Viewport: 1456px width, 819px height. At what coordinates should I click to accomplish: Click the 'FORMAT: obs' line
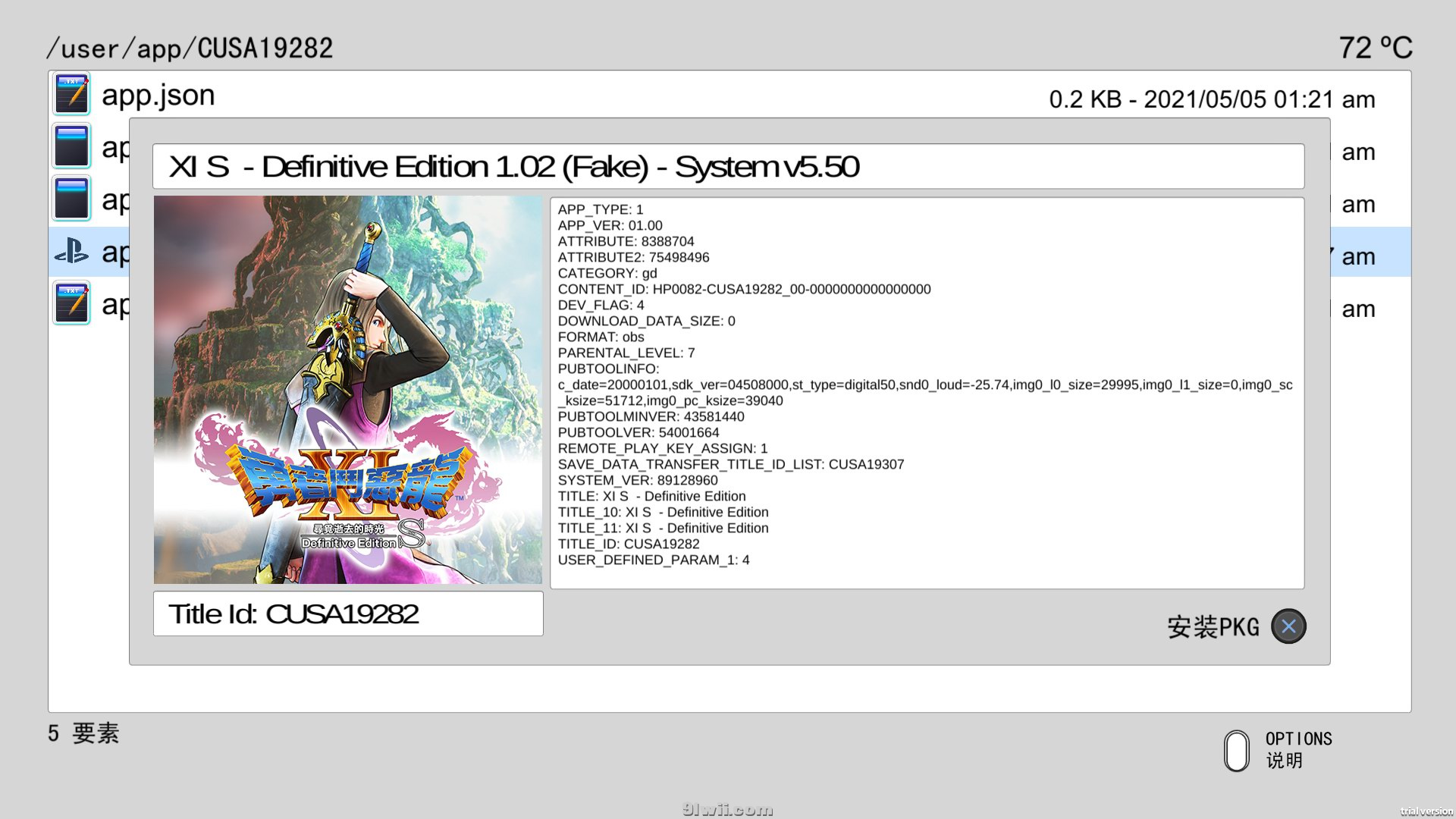click(x=601, y=337)
